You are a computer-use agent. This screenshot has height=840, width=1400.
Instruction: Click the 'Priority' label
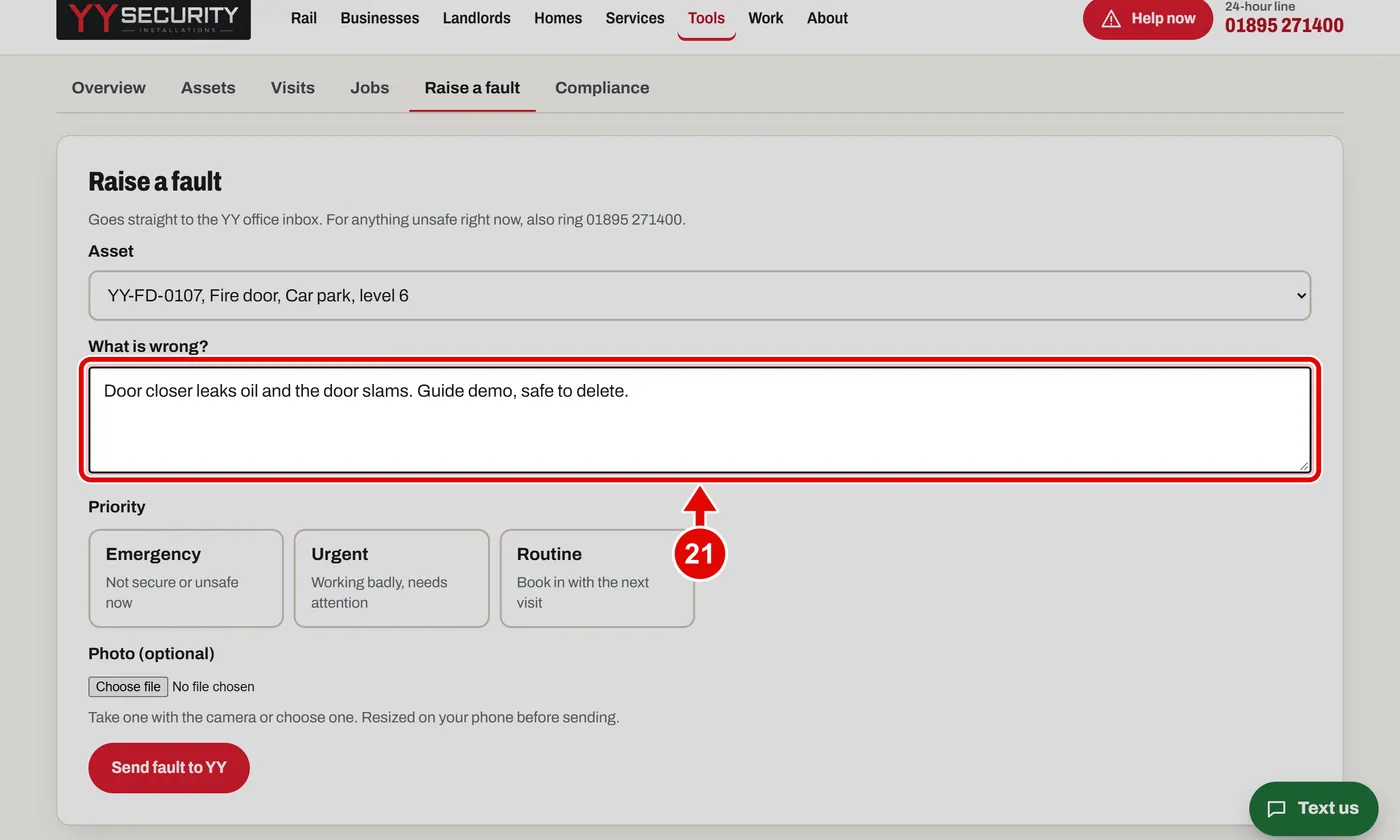click(x=117, y=507)
